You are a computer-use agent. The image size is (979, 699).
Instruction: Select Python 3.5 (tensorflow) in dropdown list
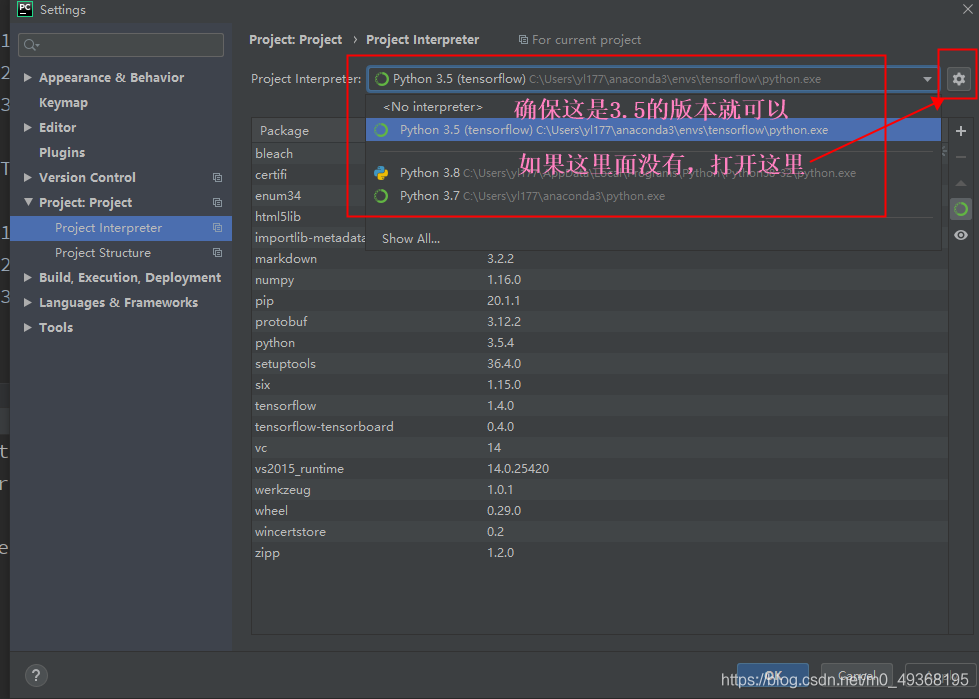point(653,130)
